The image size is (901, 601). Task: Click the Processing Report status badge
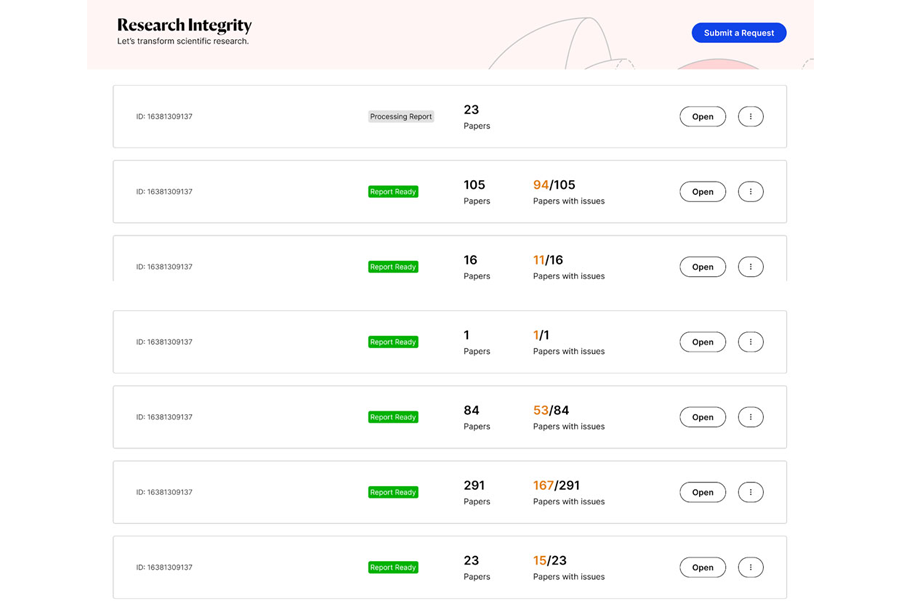[401, 117]
